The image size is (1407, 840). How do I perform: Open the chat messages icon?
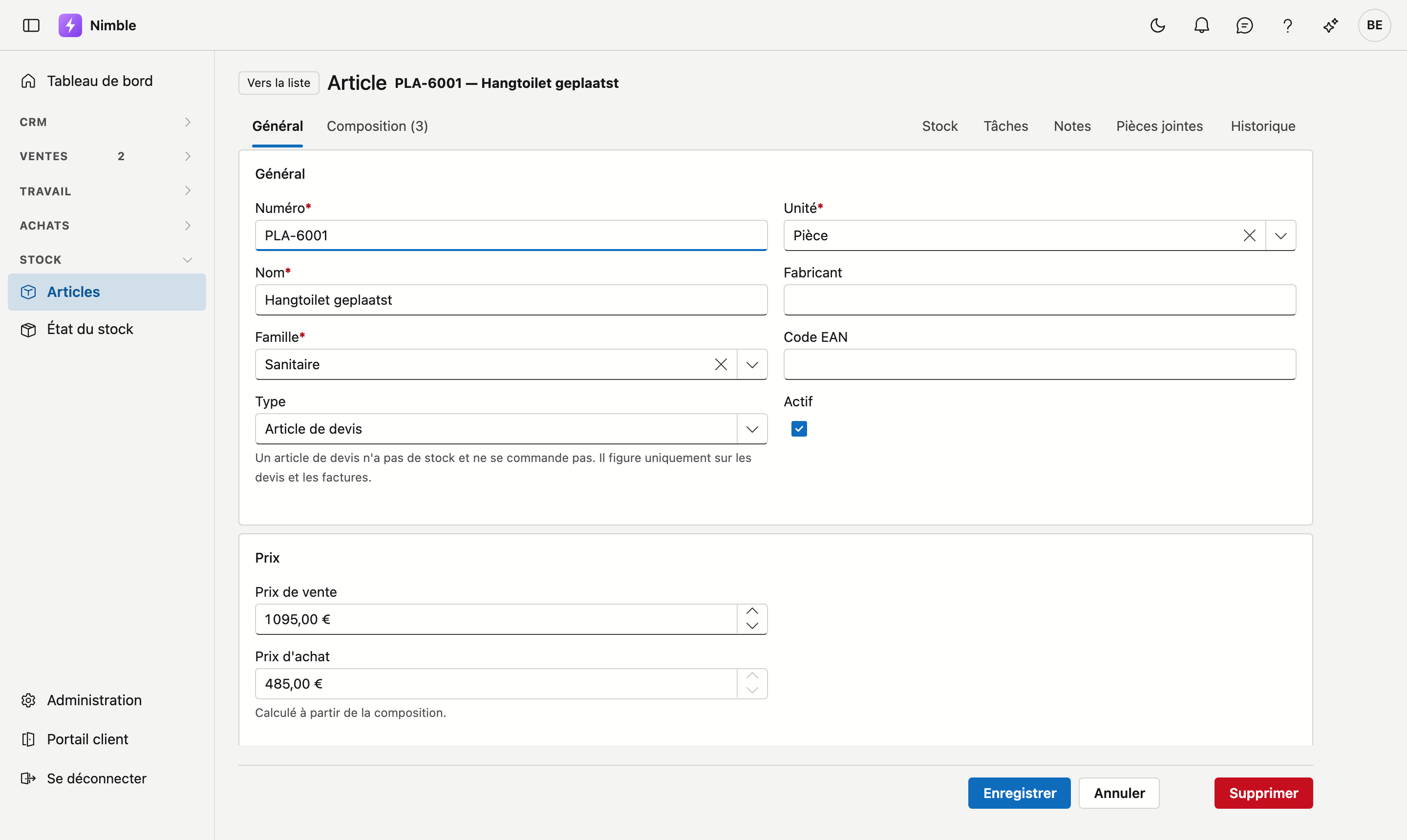[x=1244, y=25]
